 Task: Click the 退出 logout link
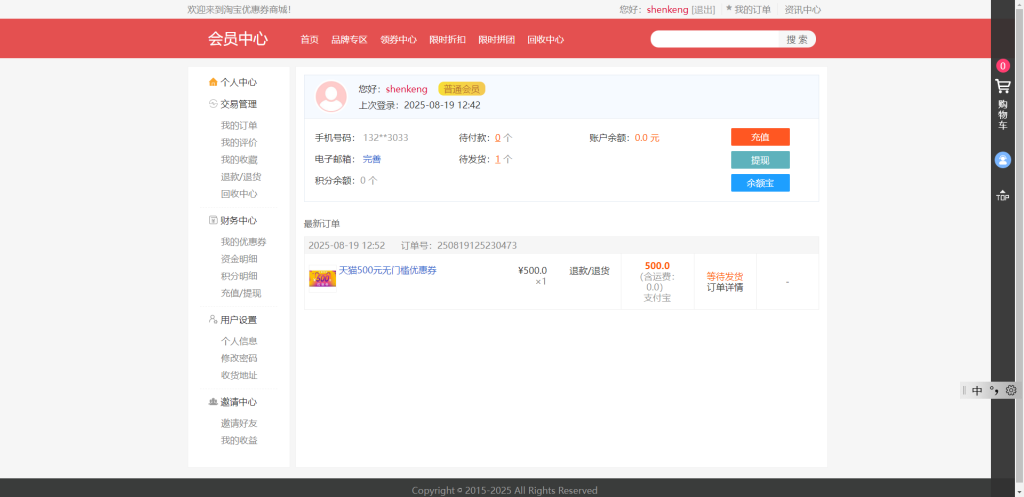(703, 10)
